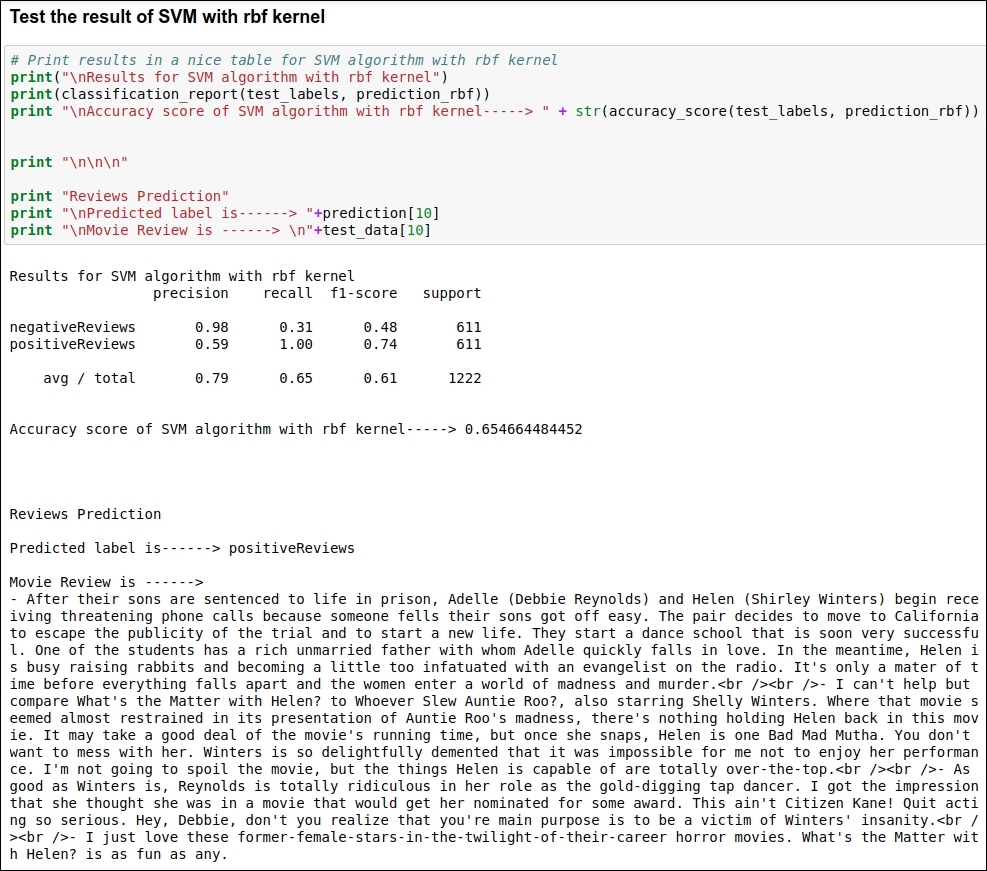This screenshot has width=987, height=871.
Task: Click the test_data[10] code line
Action: coord(220,230)
